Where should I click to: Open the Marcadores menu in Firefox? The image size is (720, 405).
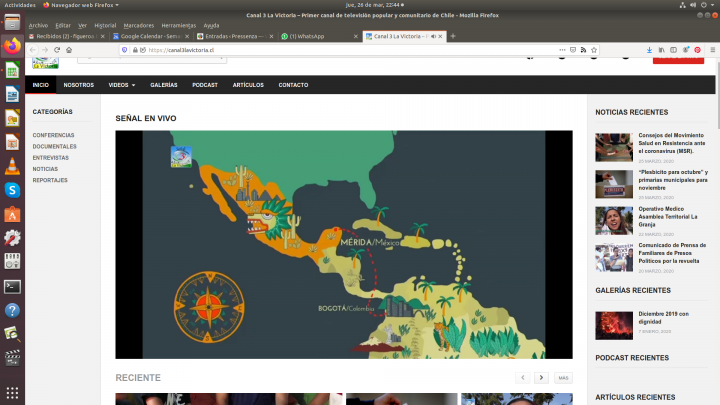tap(138, 24)
